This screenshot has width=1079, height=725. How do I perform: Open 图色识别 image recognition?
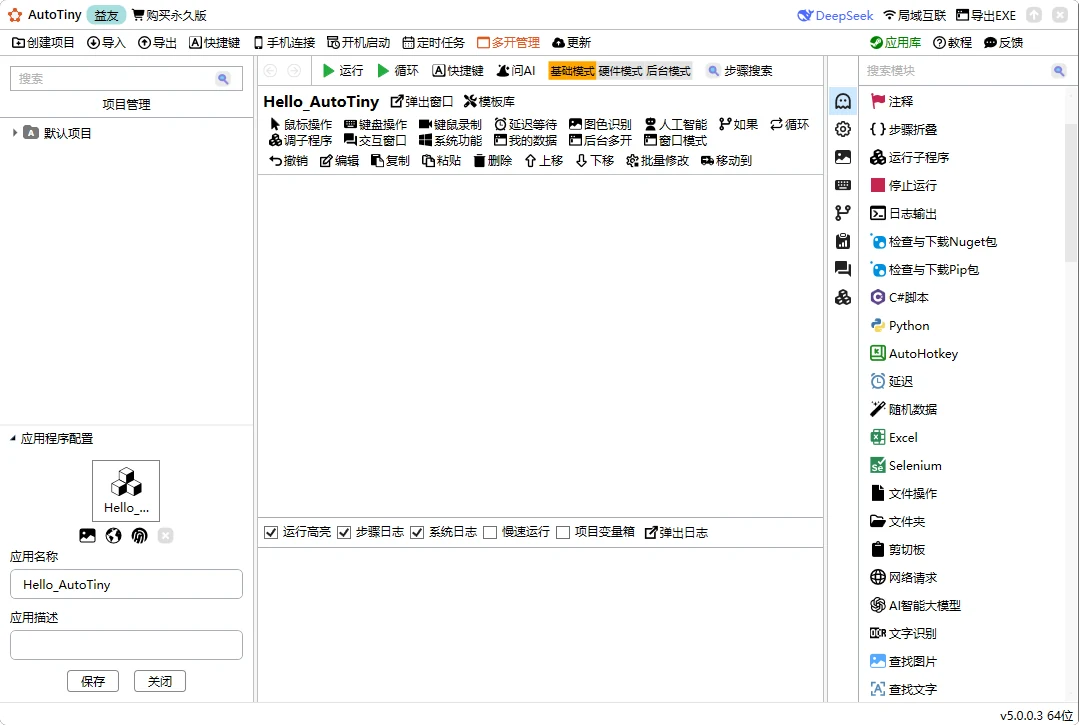tap(600, 125)
